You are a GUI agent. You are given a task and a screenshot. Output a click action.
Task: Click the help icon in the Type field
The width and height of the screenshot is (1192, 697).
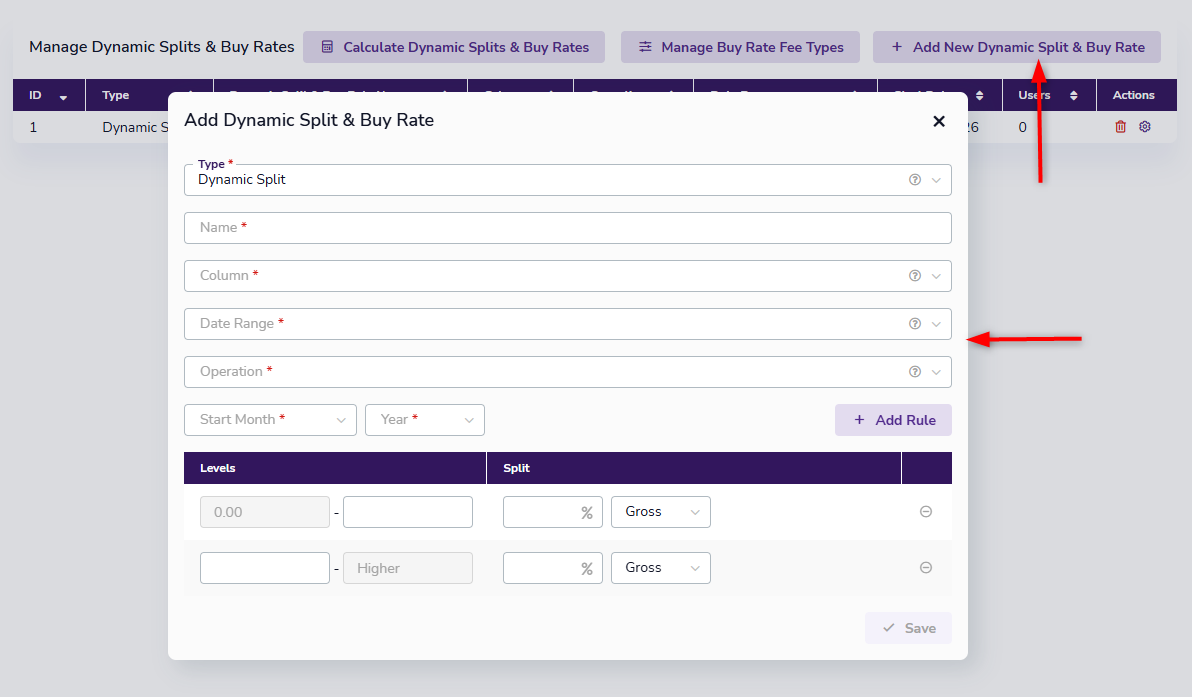(x=915, y=180)
